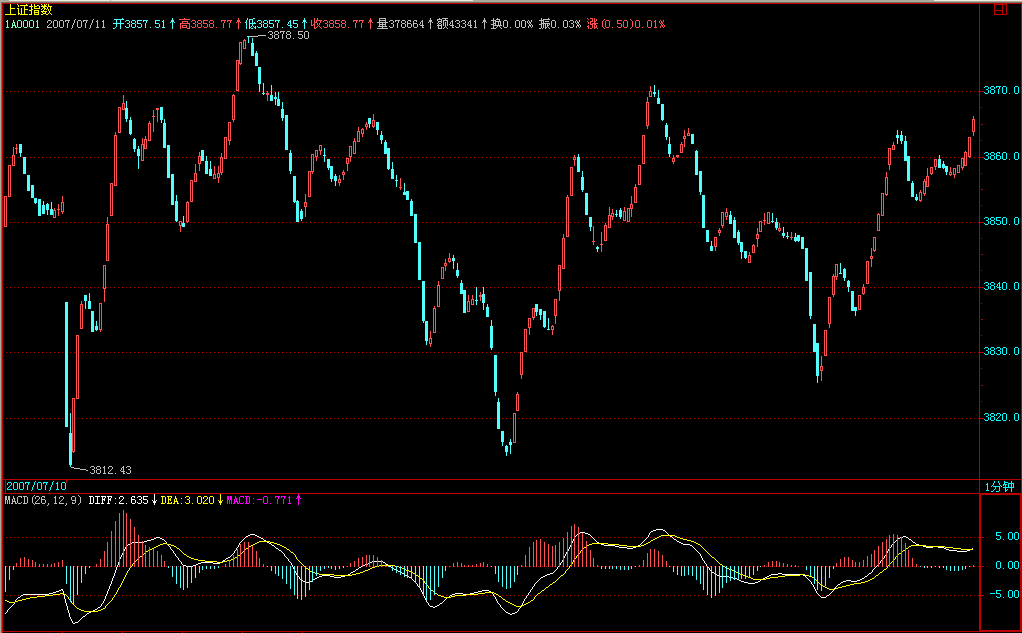1022x633 pixels.
Task: Click the 3878.50 peak price label
Action: 288,35
